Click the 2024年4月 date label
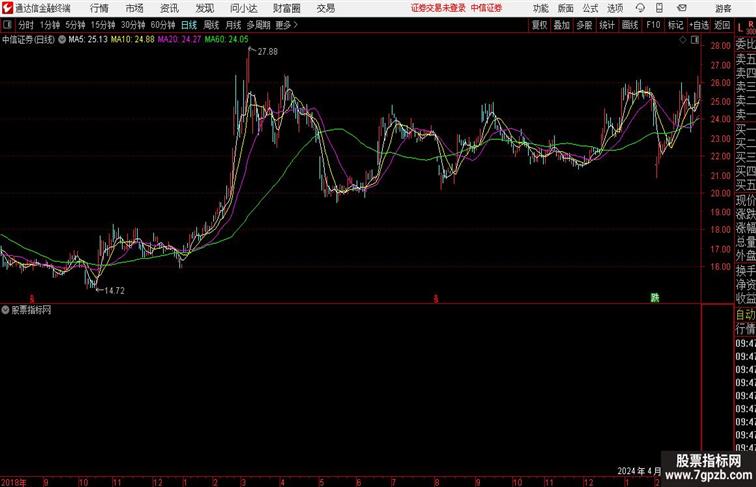Screen dimensions: 756x487 point(639,471)
